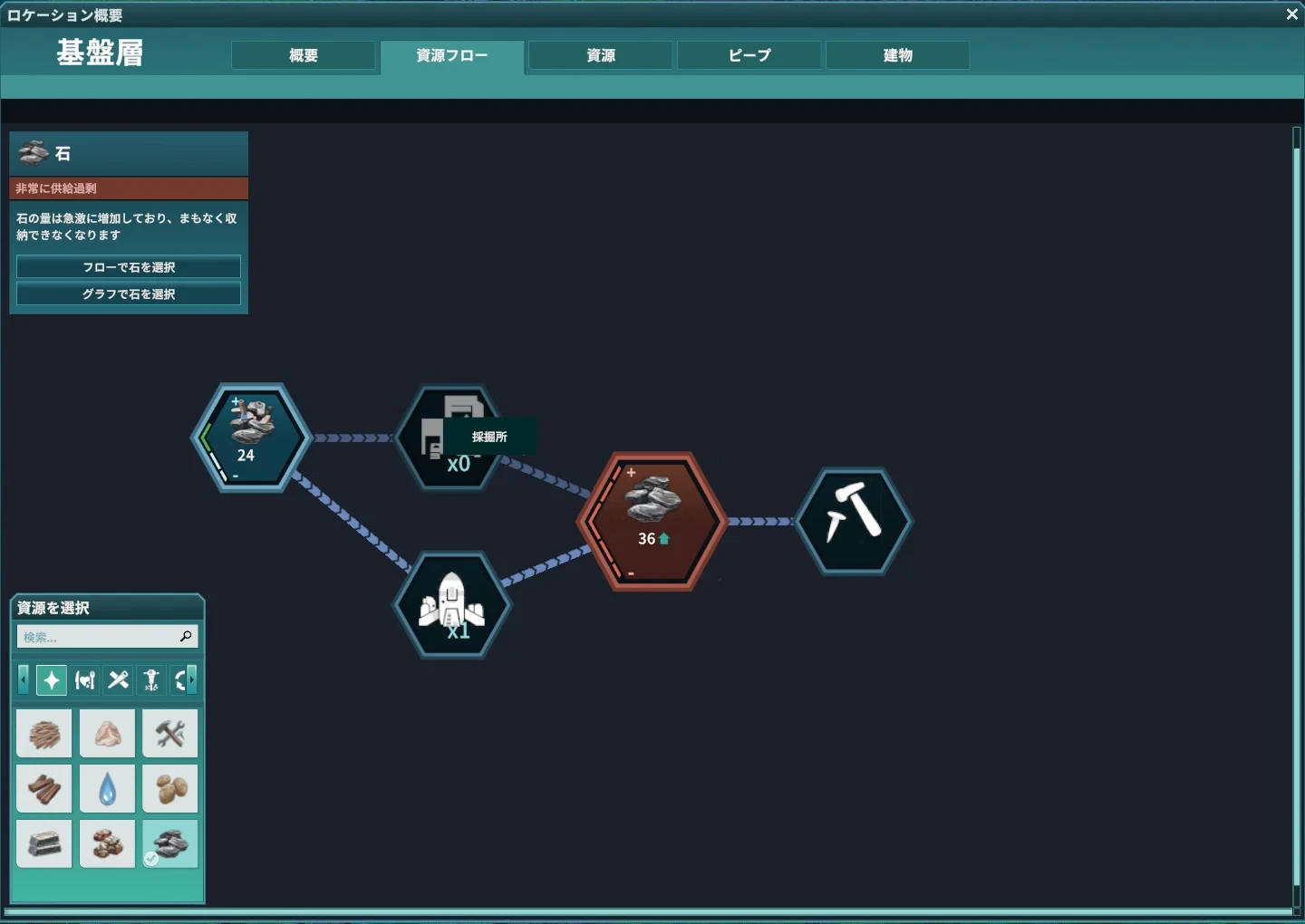Click the horizontal scrollbar at the bottom
Viewport: 1305px width, 924px height.
648,911
